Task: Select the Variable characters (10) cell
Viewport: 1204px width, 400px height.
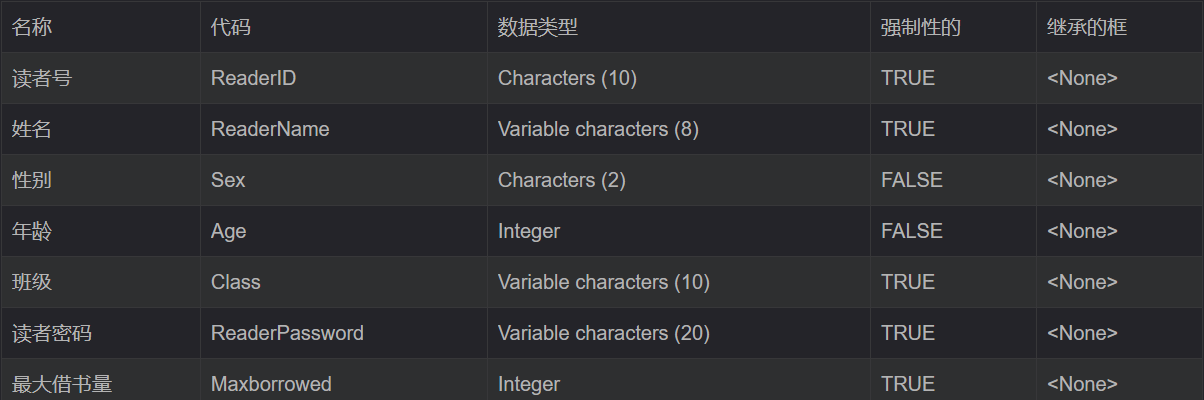Action: pyautogui.click(x=604, y=282)
